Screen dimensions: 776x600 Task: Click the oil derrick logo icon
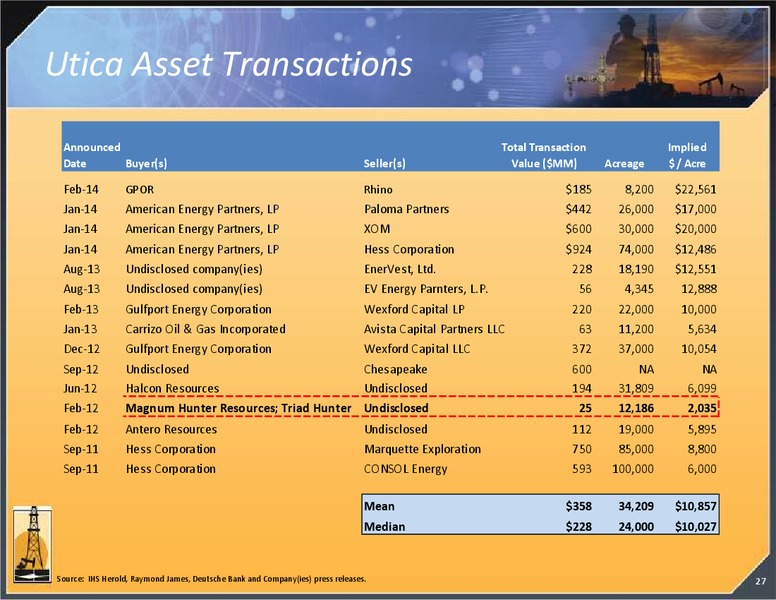click(32, 544)
